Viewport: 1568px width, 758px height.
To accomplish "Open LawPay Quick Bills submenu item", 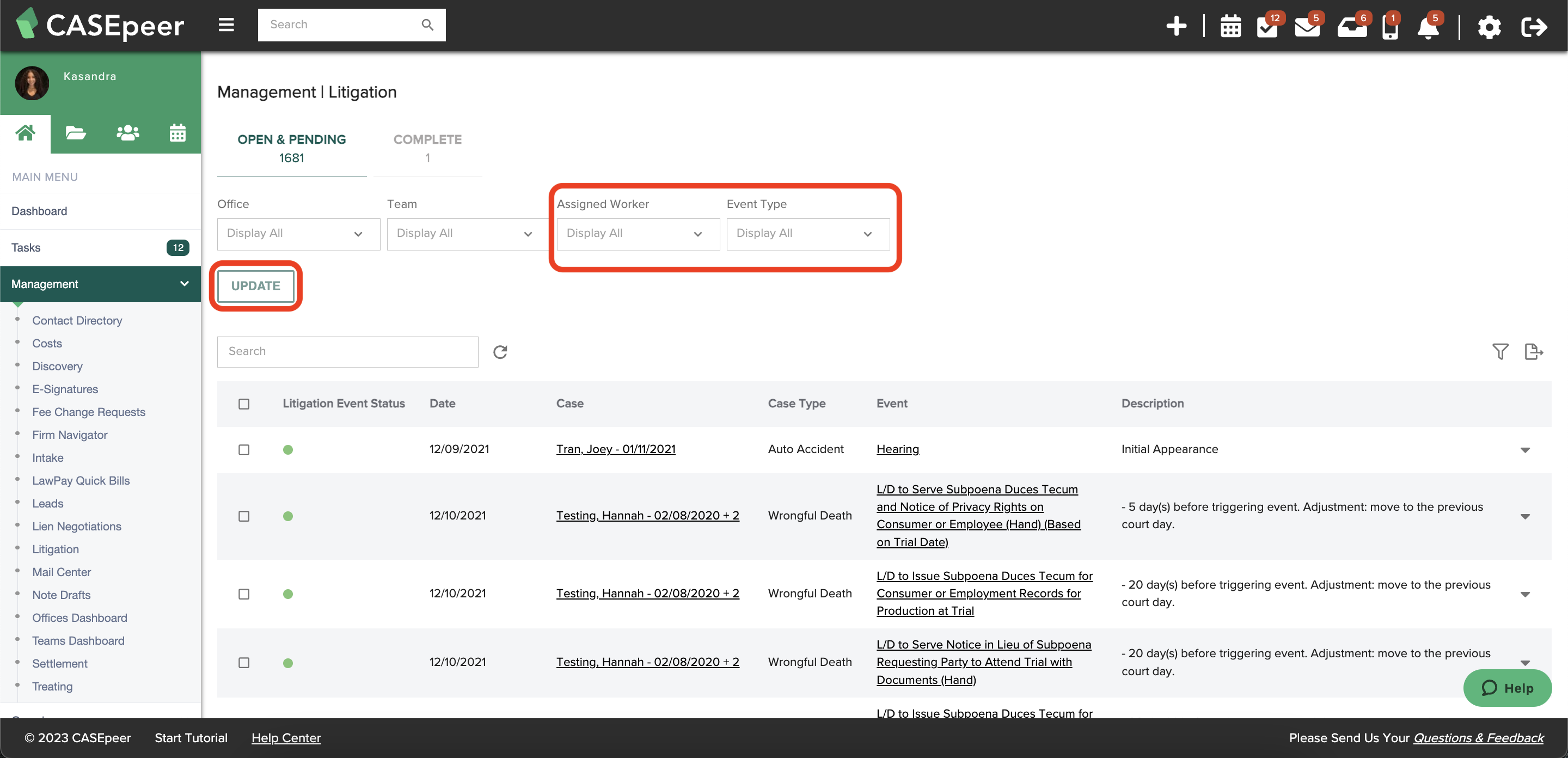I will coord(81,480).
